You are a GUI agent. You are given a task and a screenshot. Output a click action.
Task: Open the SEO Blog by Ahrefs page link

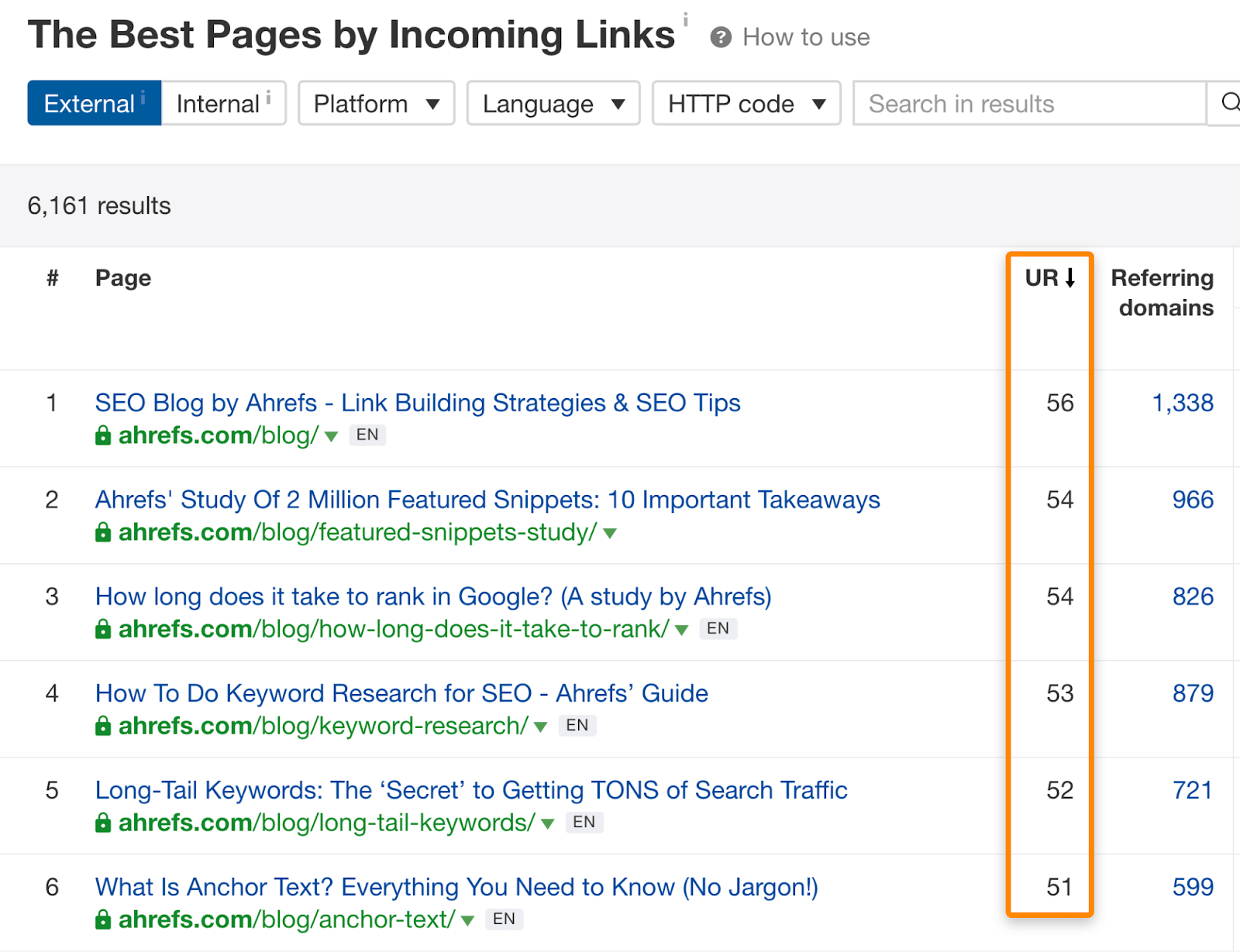coord(417,403)
